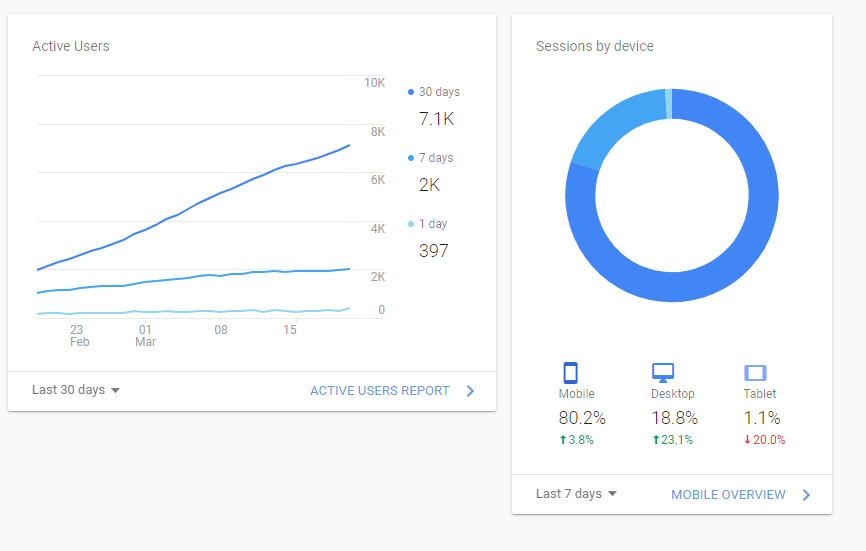866x551 pixels.
Task: Select the 30 days legend dot
Action: pyautogui.click(x=411, y=92)
